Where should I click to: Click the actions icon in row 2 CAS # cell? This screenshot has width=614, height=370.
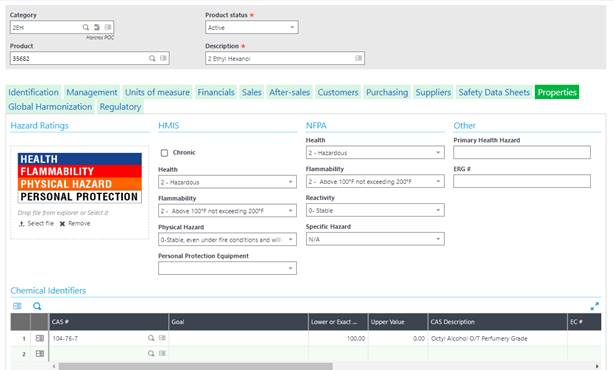pyautogui.click(x=163, y=354)
